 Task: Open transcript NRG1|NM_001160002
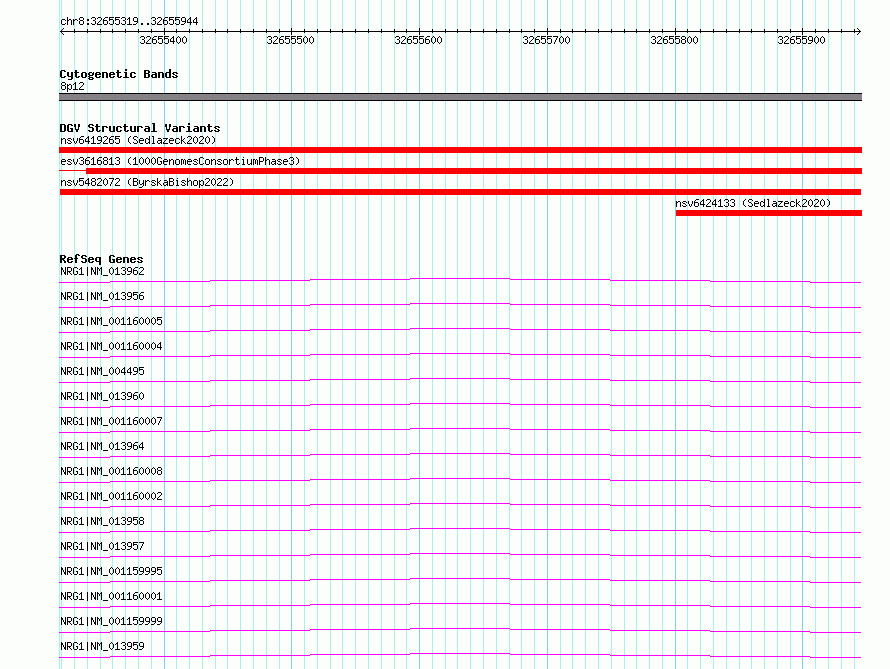(111, 496)
